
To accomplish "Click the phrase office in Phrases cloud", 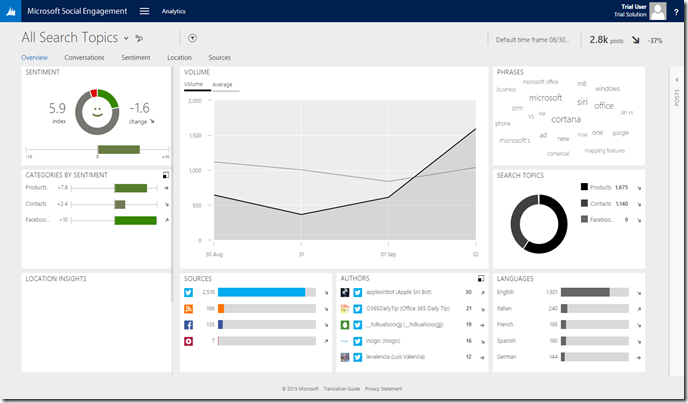I will pos(604,106).
